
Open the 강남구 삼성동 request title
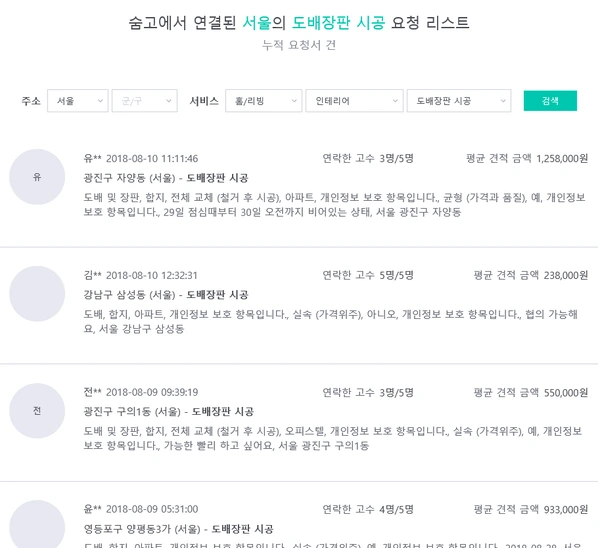pyautogui.click(x=166, y=295)
